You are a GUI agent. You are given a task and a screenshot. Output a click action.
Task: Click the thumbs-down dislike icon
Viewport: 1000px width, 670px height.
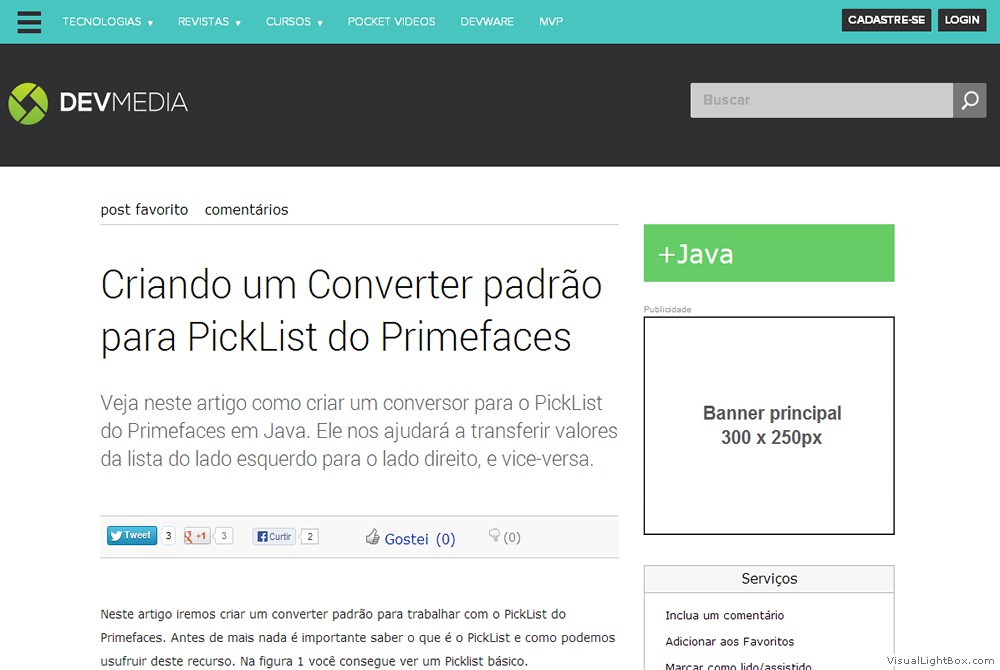click(494, 535)
